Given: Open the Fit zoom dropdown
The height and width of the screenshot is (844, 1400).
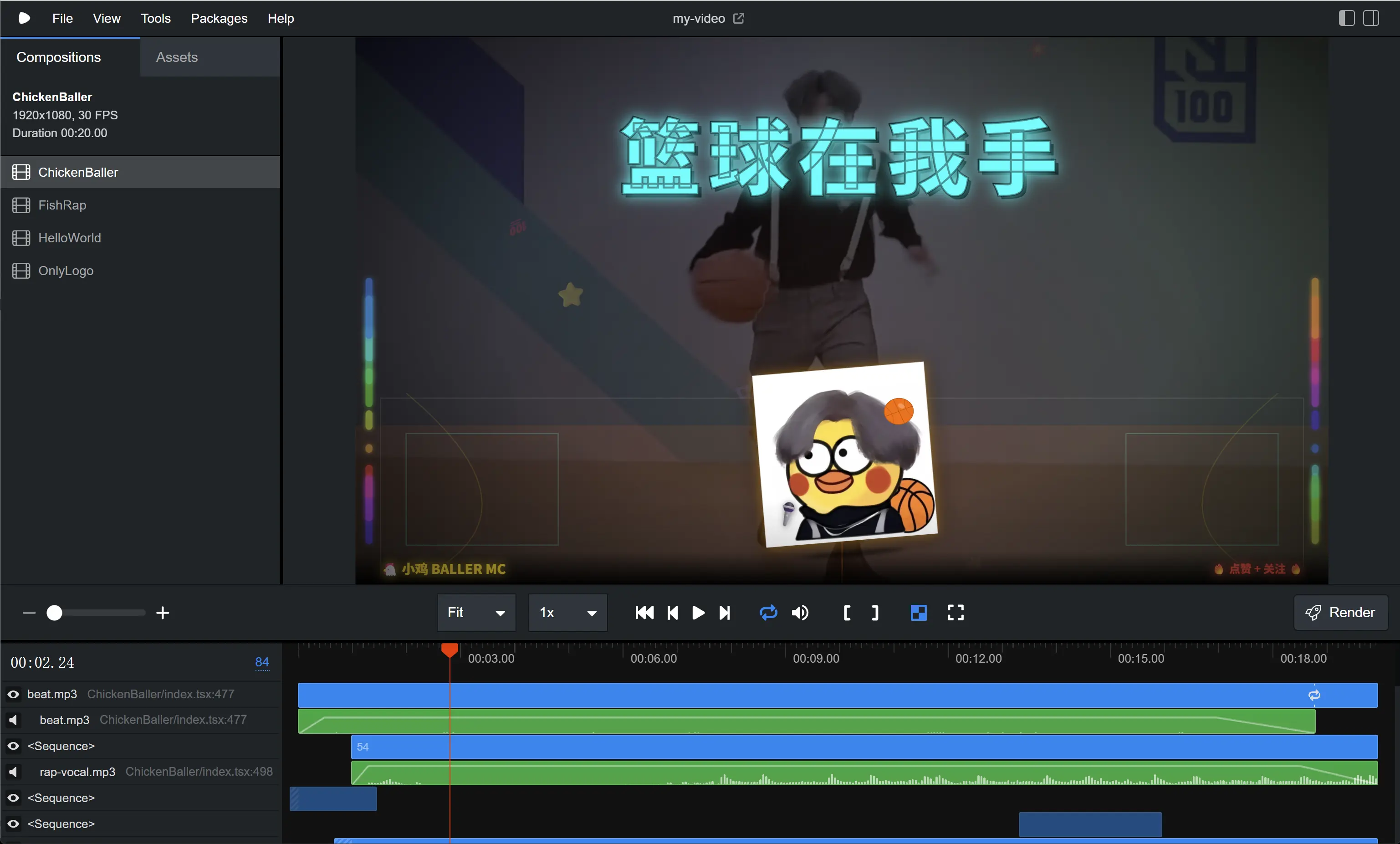Looking at the screenshot, I should (x=476, y=613).
